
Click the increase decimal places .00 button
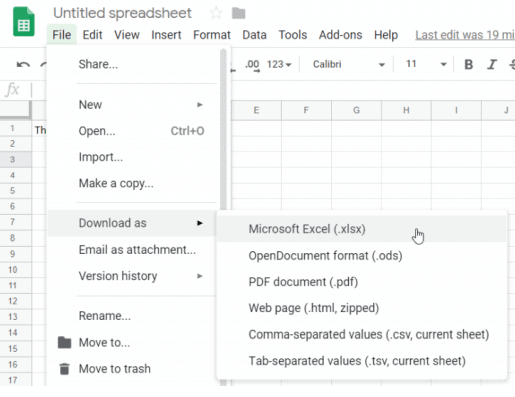coord(252,65)
